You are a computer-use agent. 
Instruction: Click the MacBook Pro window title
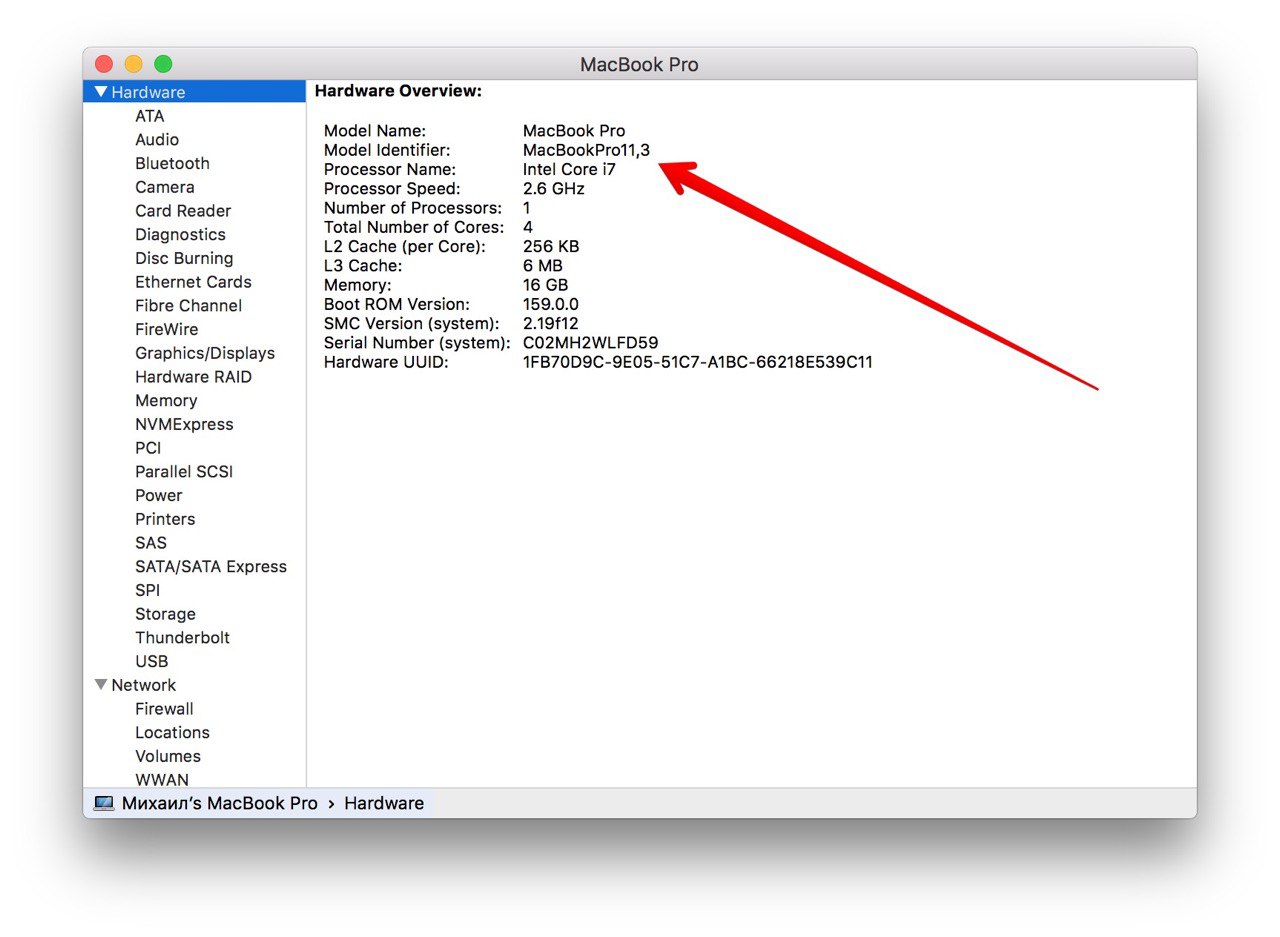click(x=639, y=64)
